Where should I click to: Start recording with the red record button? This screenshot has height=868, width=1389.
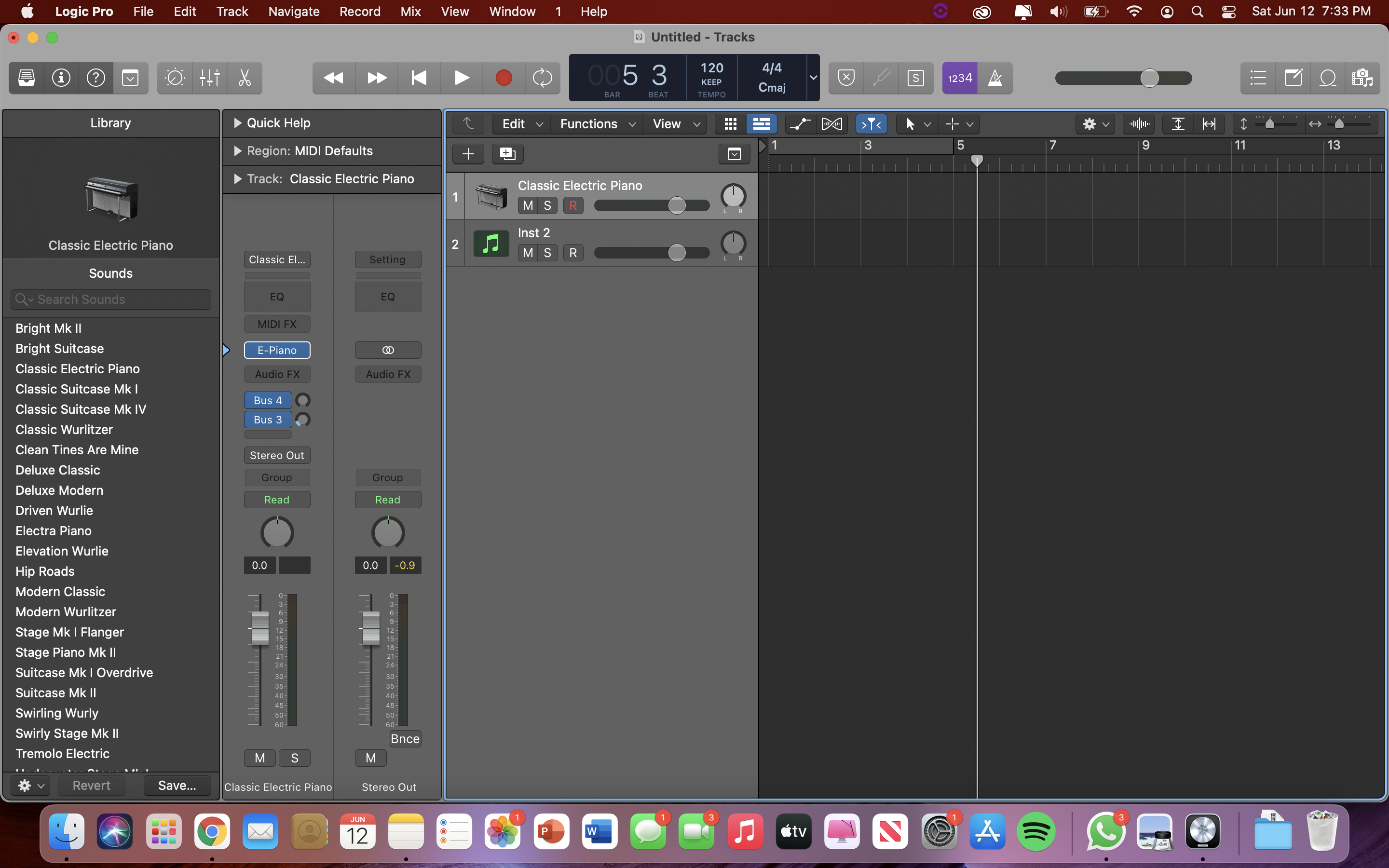point(504,78)
